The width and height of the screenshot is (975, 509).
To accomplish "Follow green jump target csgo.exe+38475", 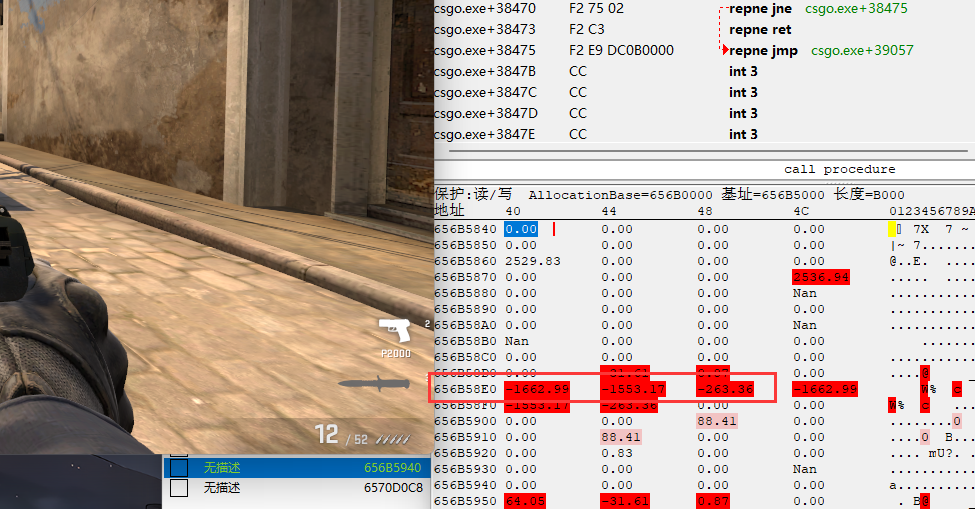I will click(x=856, y=9).
